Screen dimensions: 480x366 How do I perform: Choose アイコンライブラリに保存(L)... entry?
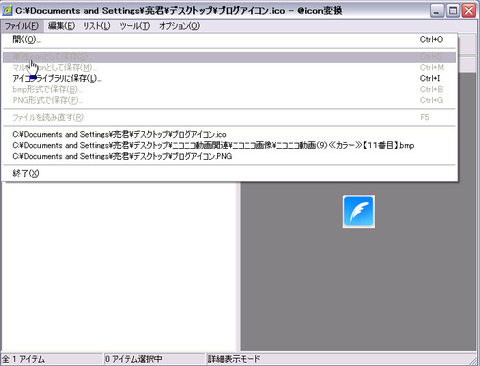tap(229, 79)
